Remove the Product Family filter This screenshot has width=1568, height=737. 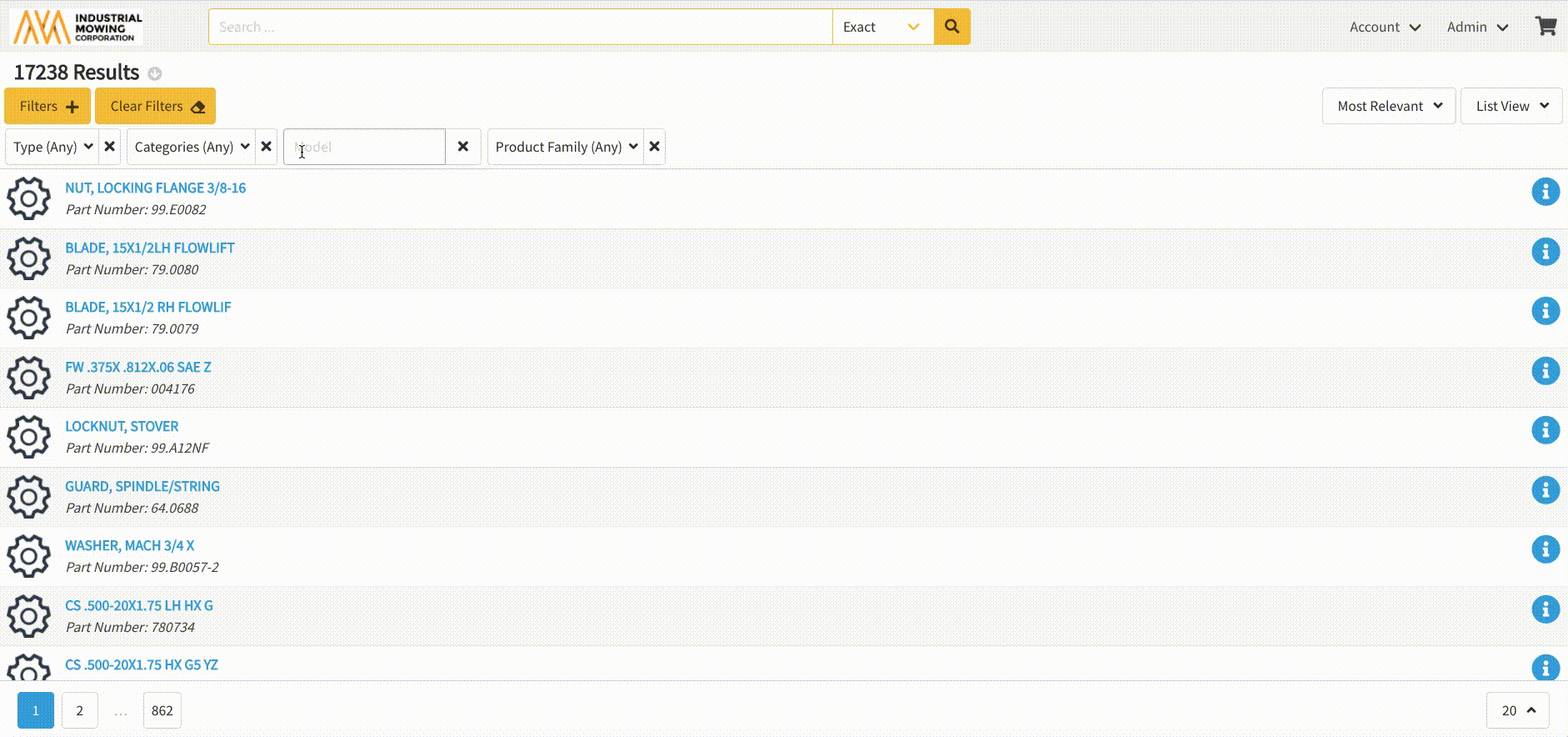pyautogui.click(x=655, y=147)
